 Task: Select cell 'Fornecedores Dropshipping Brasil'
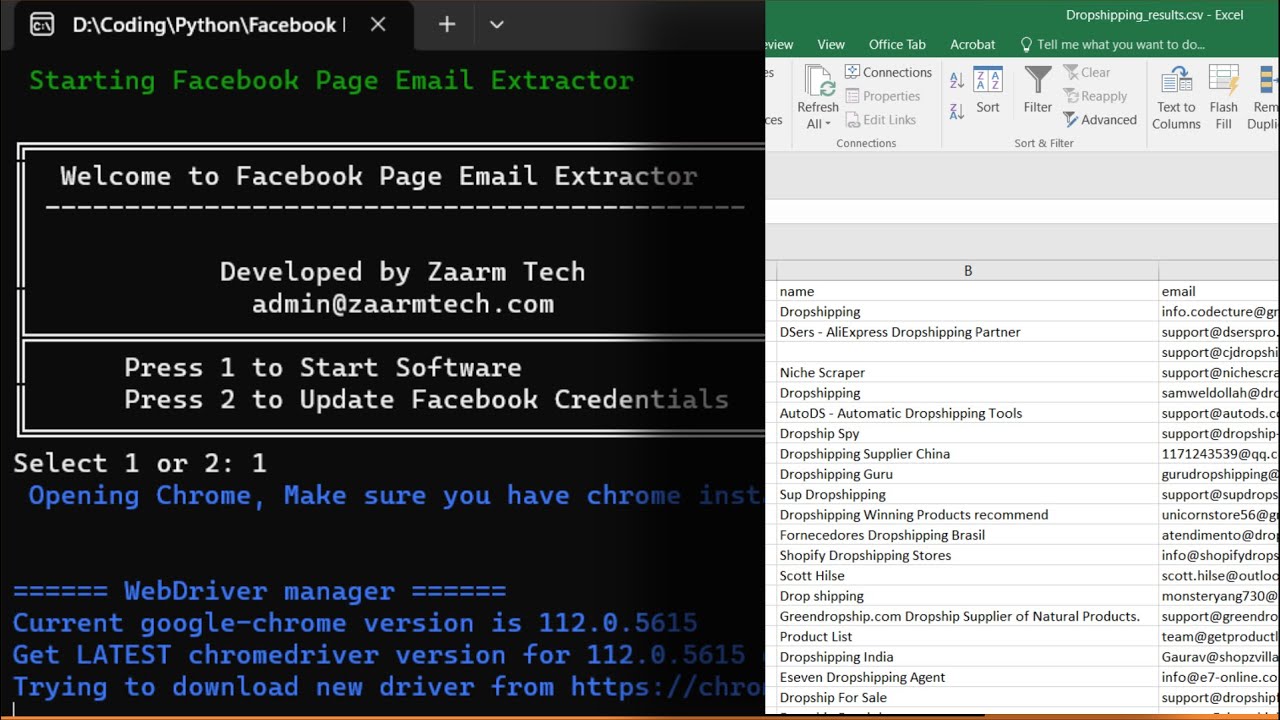967,535
